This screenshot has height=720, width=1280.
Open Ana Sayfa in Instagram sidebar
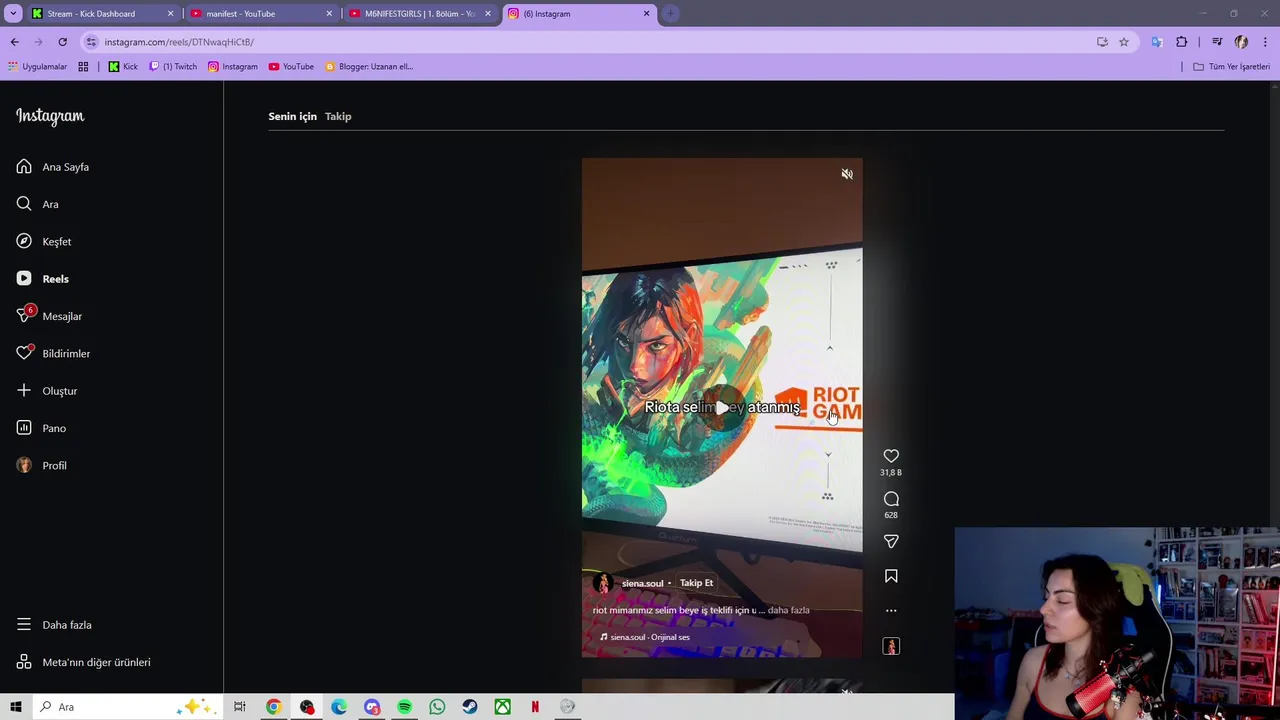click(x=53, y=167)
